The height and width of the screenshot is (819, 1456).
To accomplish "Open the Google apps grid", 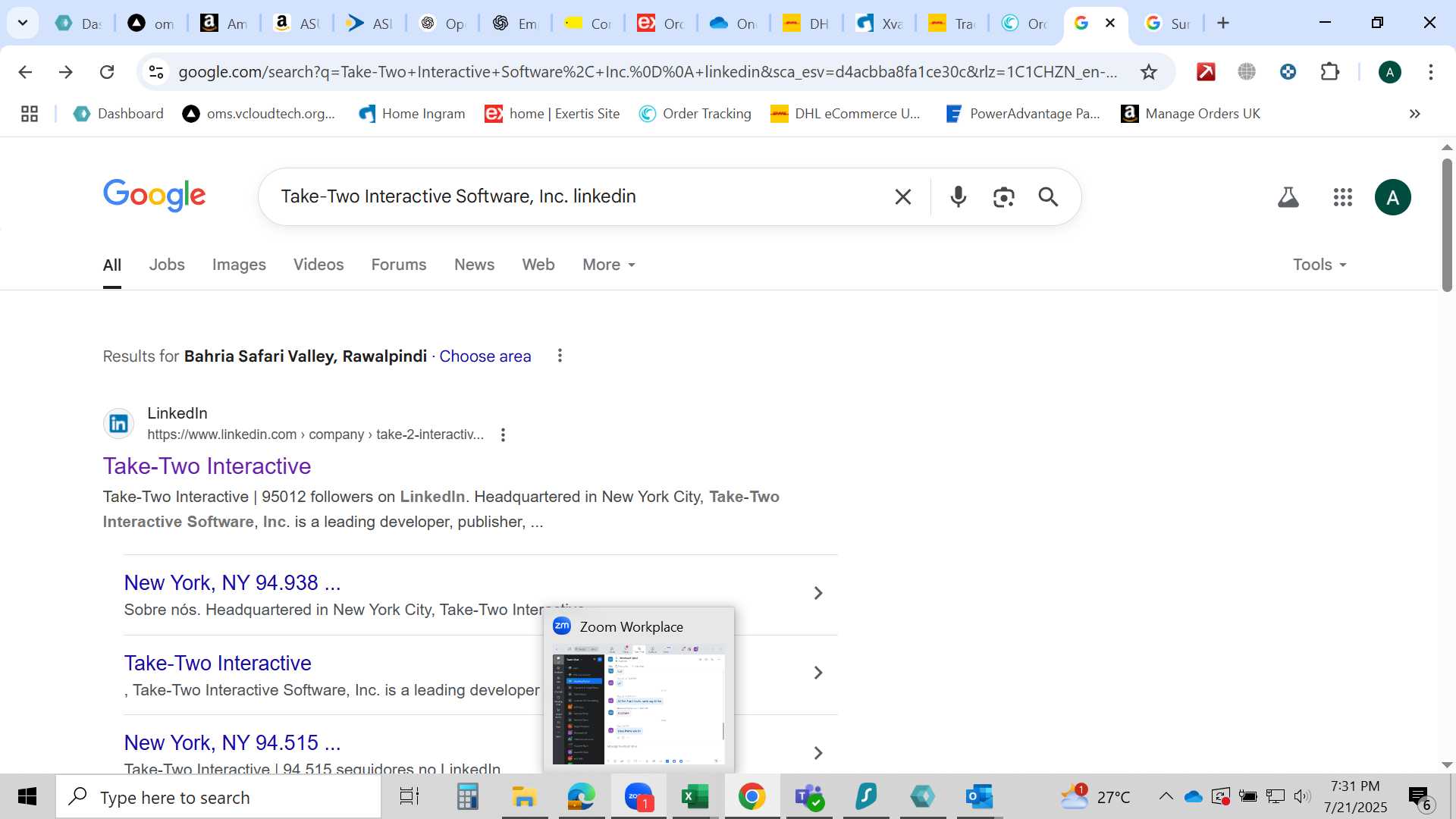I will click(x=1342, y=197).
